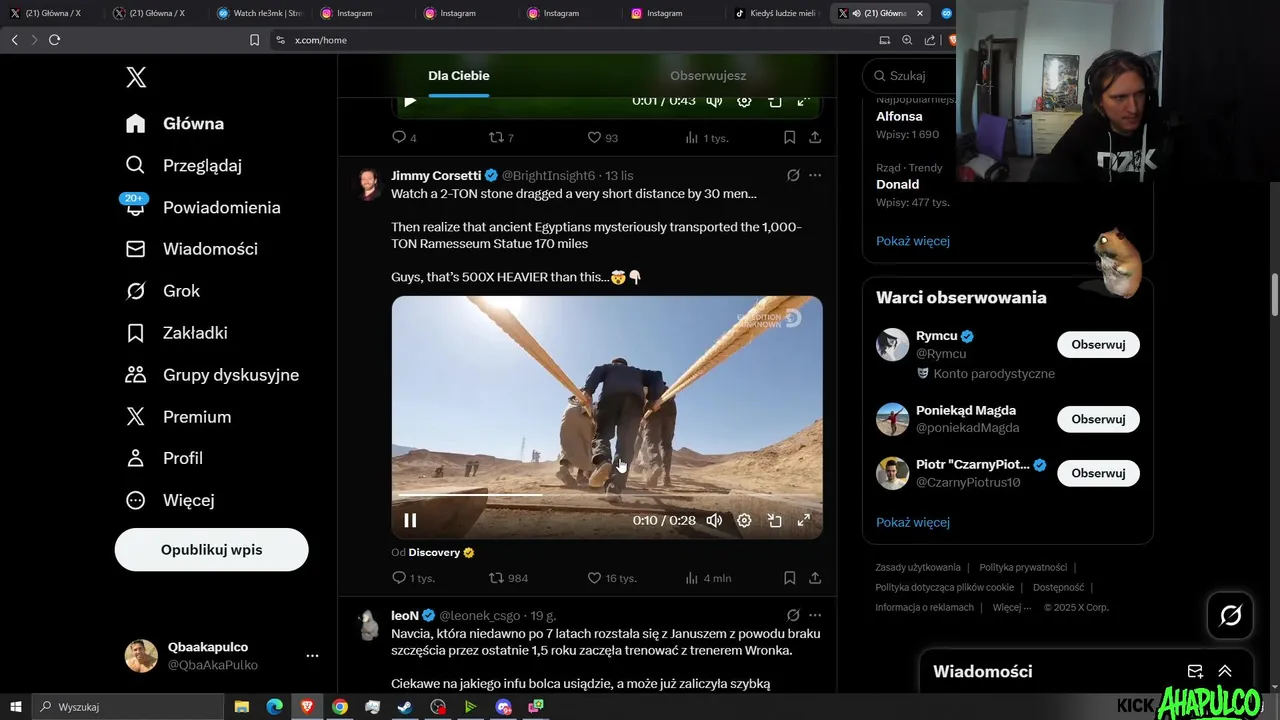Click Opublikuj wpis button
Screen dimensions: 1280x720
pos(211,550)
